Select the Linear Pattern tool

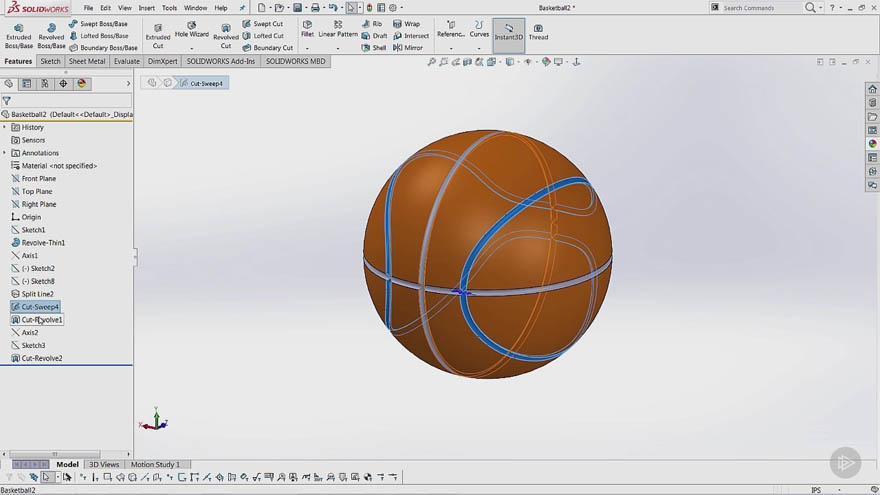pos(338,30)
